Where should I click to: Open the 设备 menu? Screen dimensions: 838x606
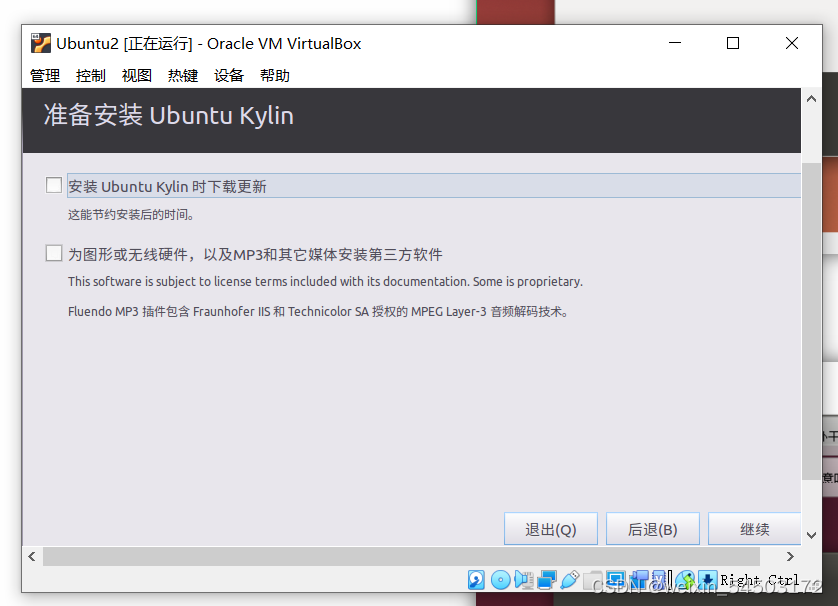pyautogui.click(x=228, y=75)
